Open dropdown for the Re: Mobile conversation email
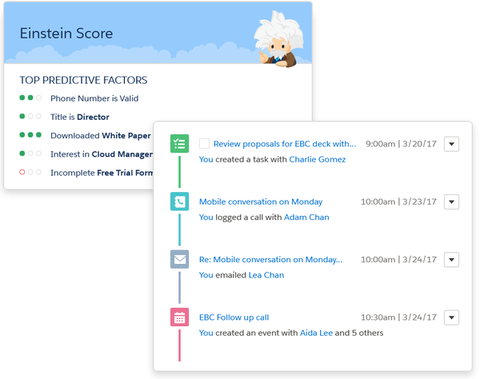This screenshot has height=379, width=480. [x=451, y=260]
